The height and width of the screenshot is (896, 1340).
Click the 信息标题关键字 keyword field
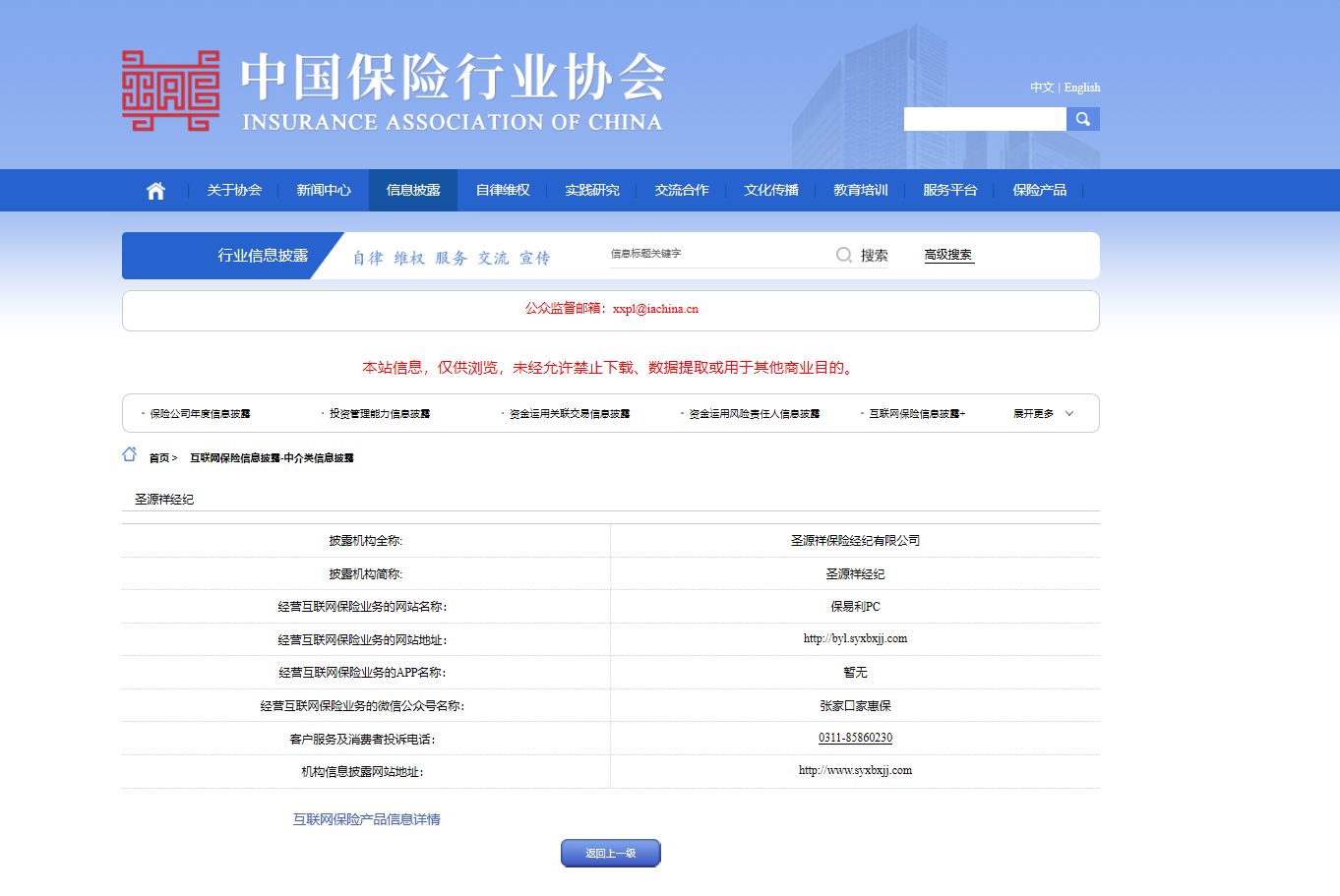coord(720,254)
